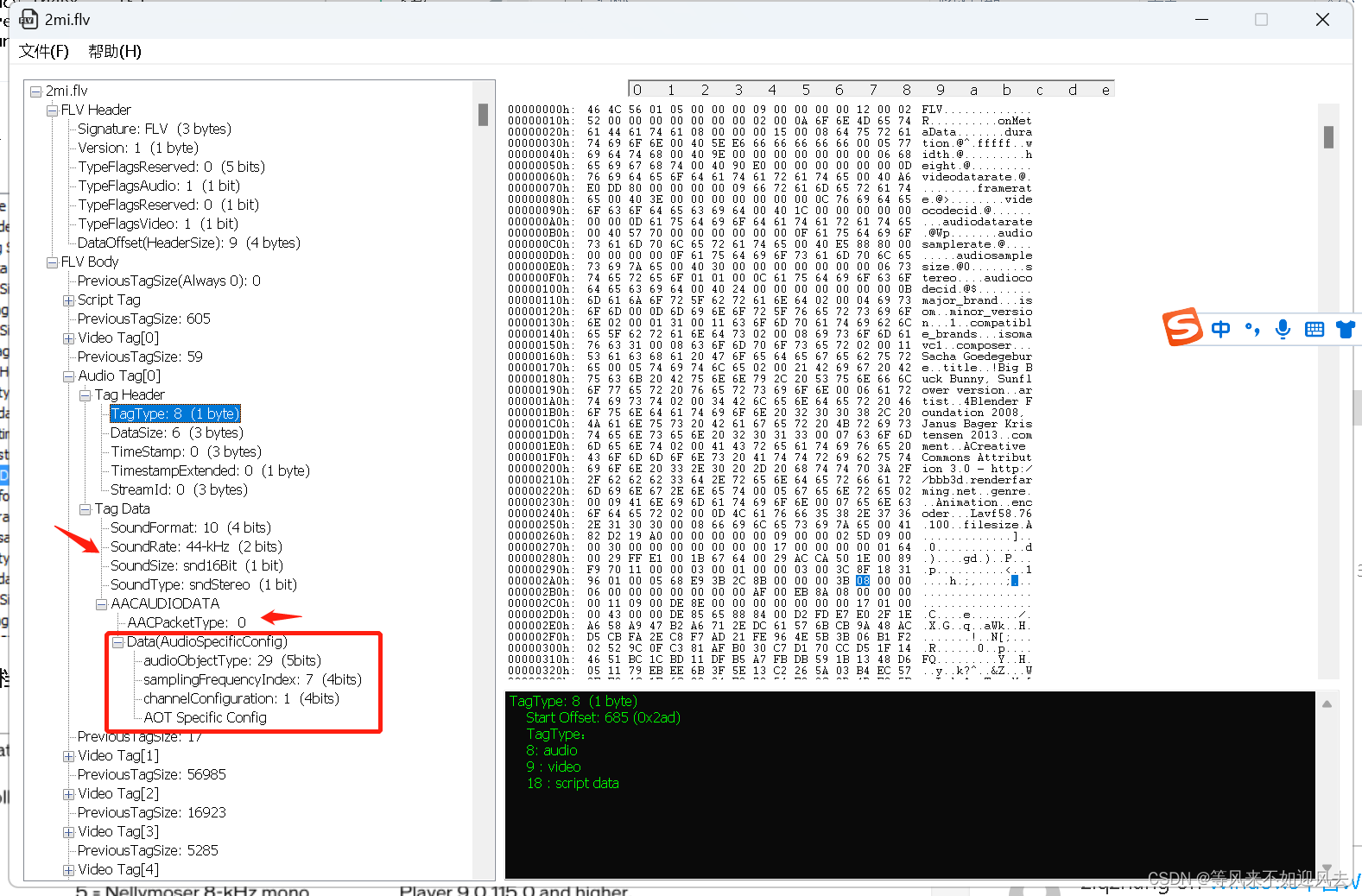Click 'Start Offset: 685 (0x2ad)' text
Image resolution: width=1362 pixels, height=896 pixels.
604,717
